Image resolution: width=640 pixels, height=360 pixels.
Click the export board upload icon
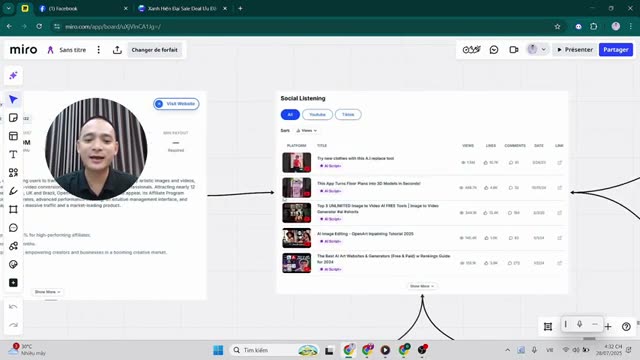click(x=117, y=50)
